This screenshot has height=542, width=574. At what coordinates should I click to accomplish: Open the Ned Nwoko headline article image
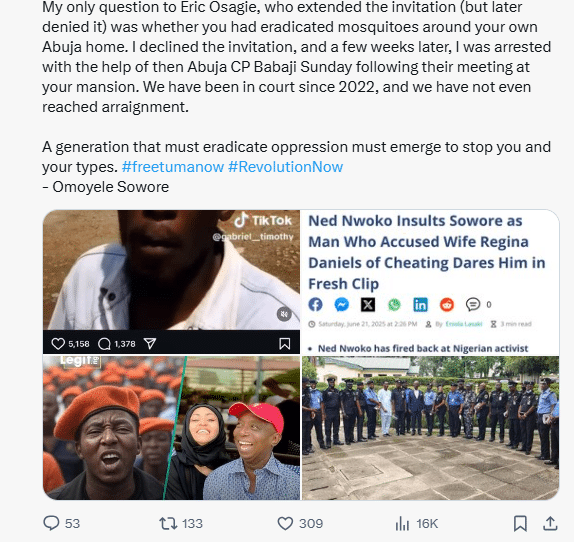click(430, 282)
